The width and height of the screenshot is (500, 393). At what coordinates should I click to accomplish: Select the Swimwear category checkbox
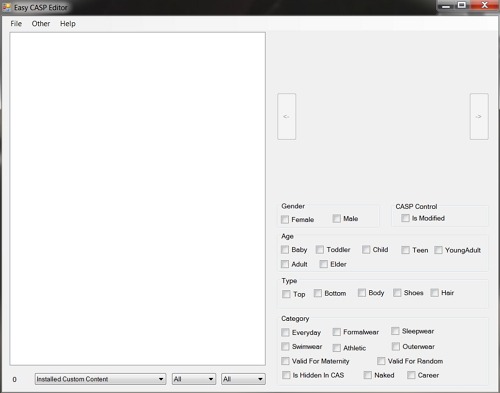(285, 346)
